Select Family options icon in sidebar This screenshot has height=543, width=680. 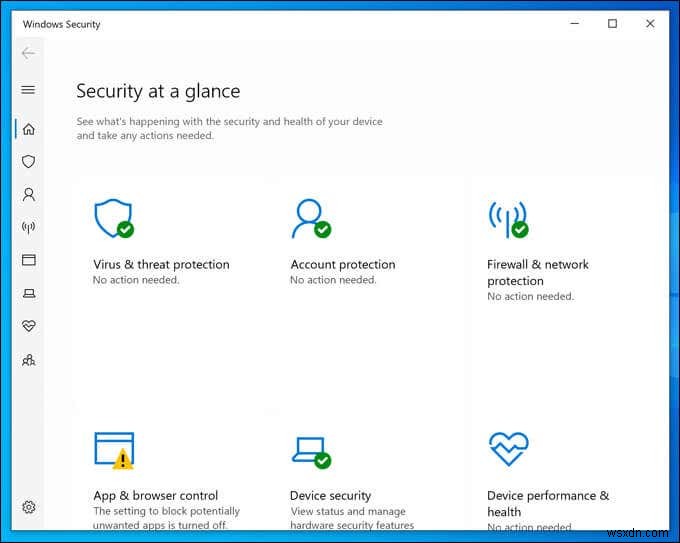pos(28,359)
